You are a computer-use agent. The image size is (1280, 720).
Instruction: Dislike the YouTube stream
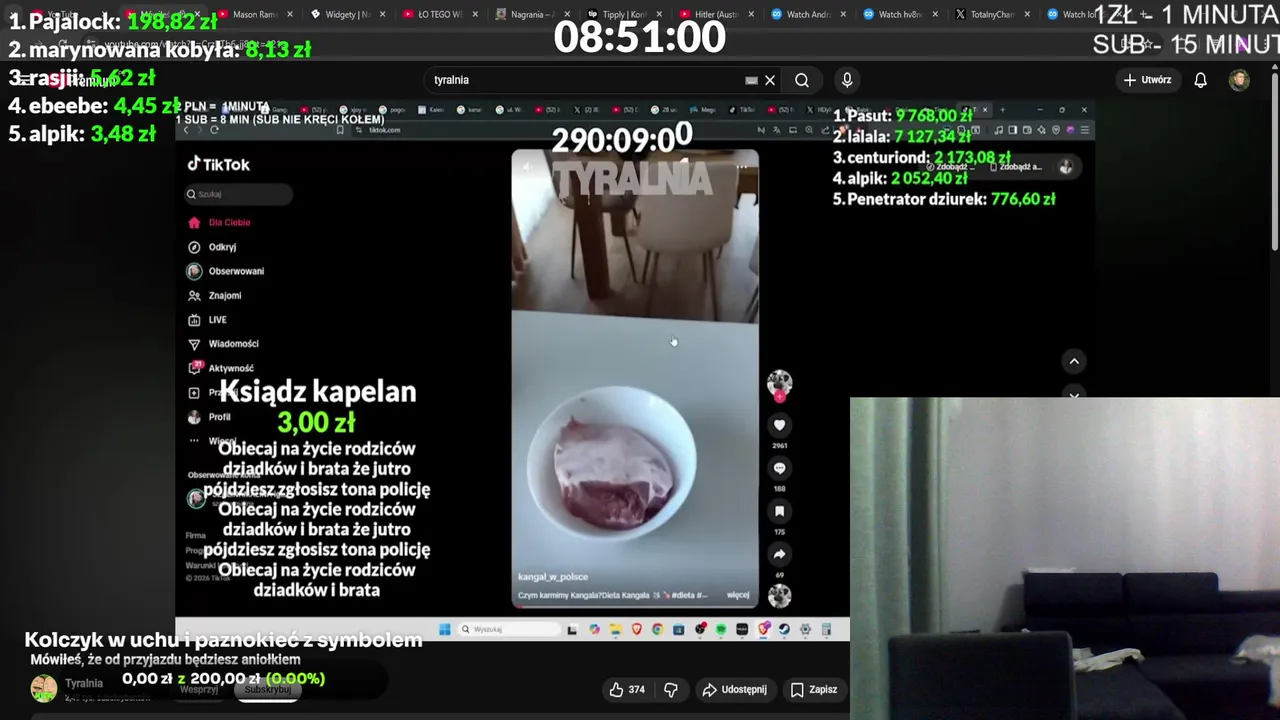671,689
